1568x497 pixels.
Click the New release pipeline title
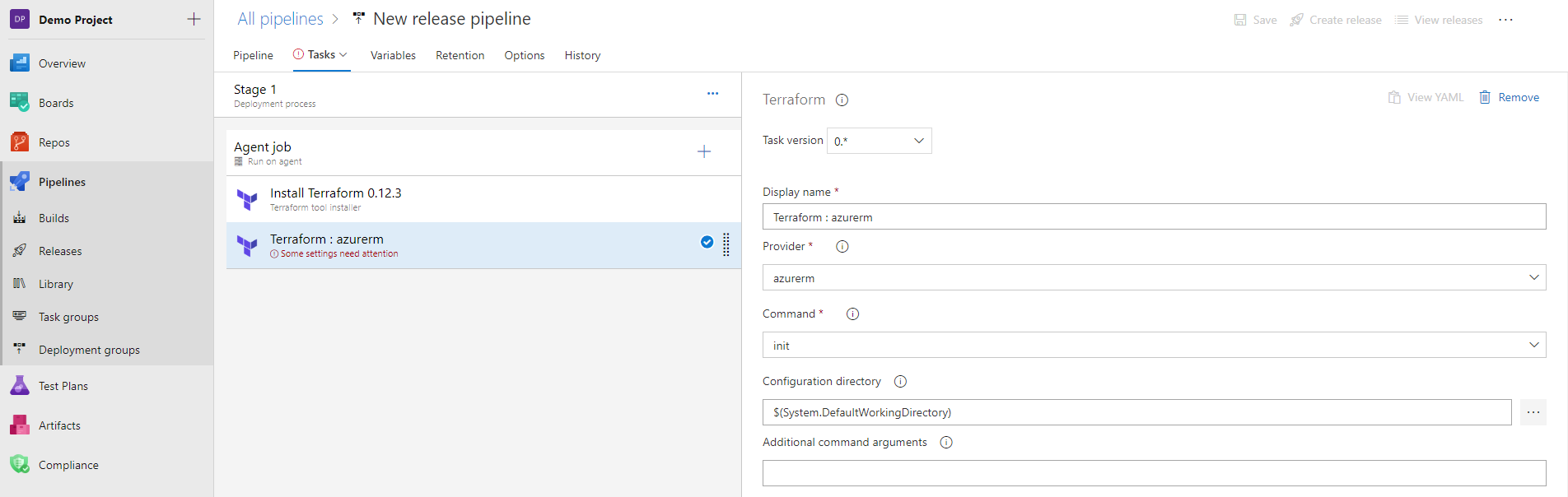pyautogui.click(x=452, y=19)
